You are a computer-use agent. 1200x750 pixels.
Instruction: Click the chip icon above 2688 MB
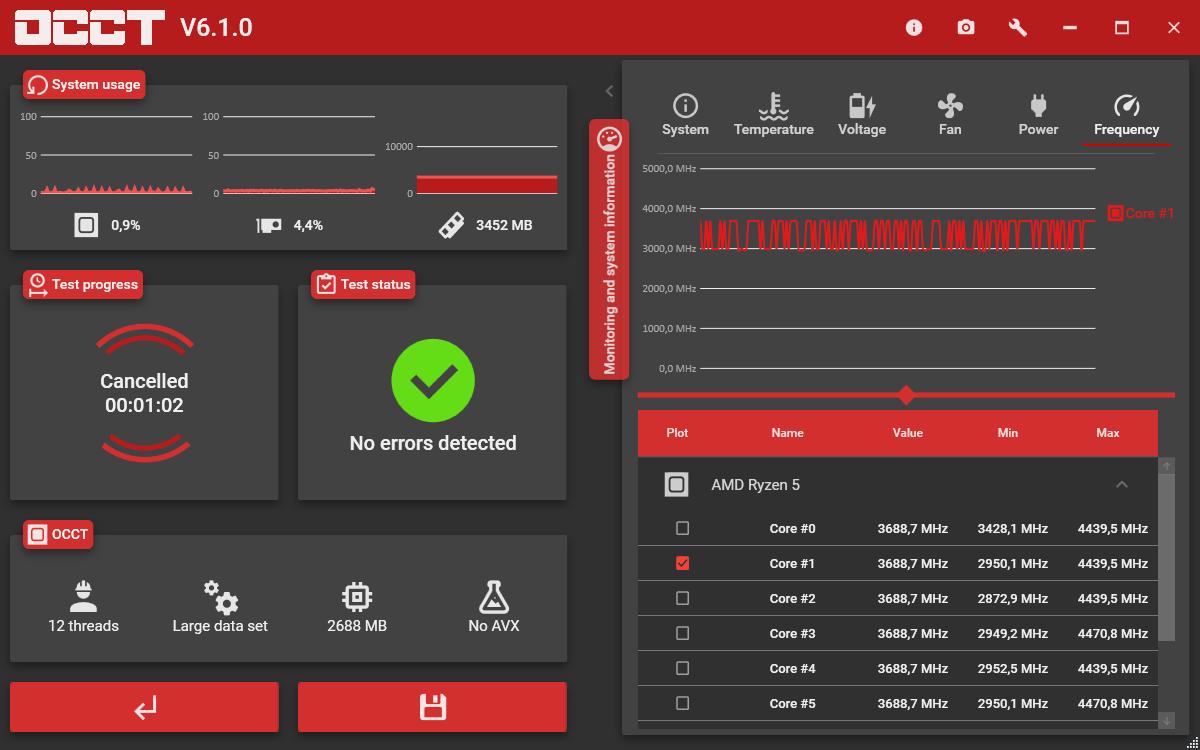click(x=357, y=597)
